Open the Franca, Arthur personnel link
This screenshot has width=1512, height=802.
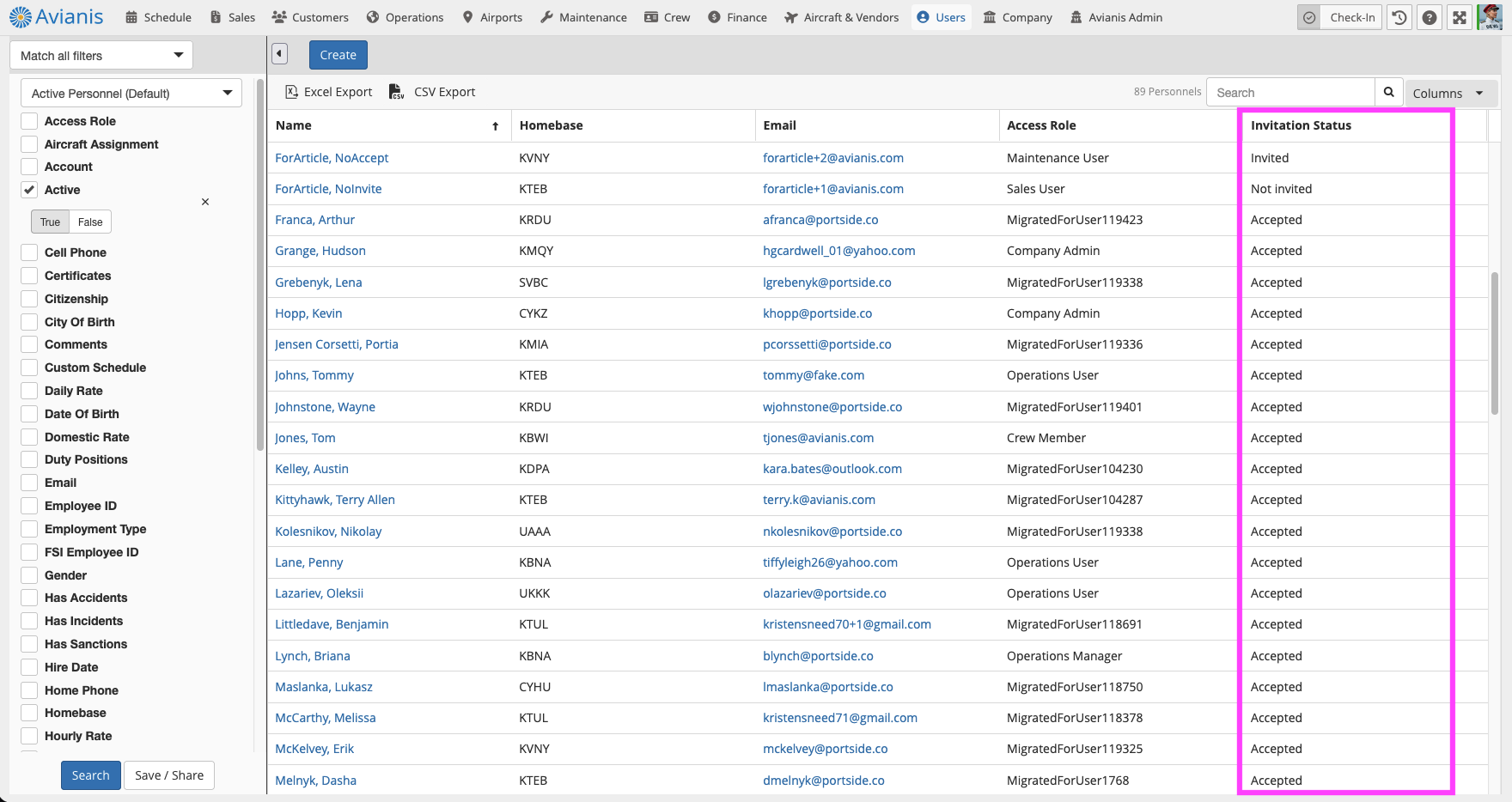click(x=314, y=220)
